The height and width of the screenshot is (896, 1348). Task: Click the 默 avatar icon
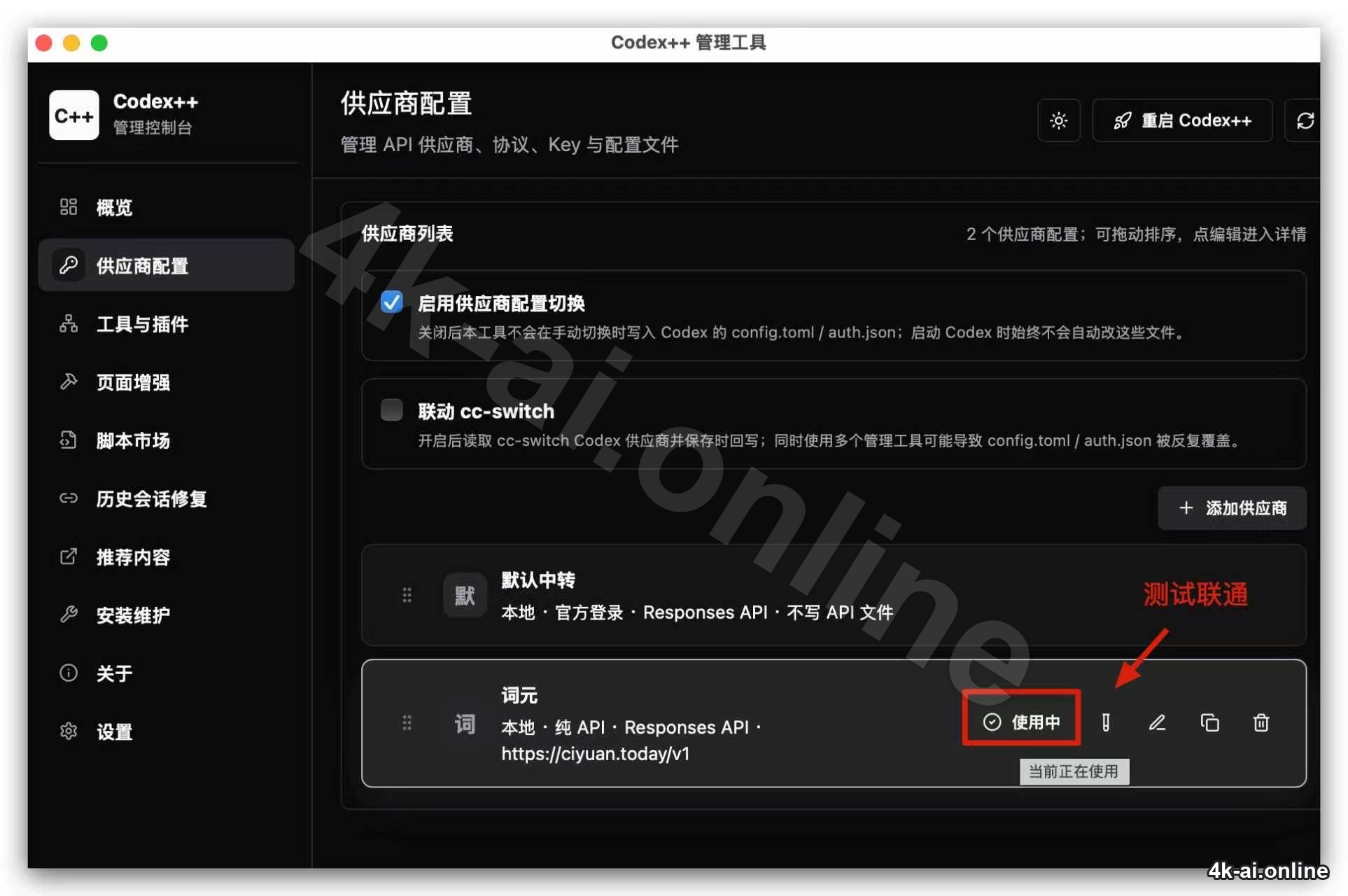[x=465, y=595]
